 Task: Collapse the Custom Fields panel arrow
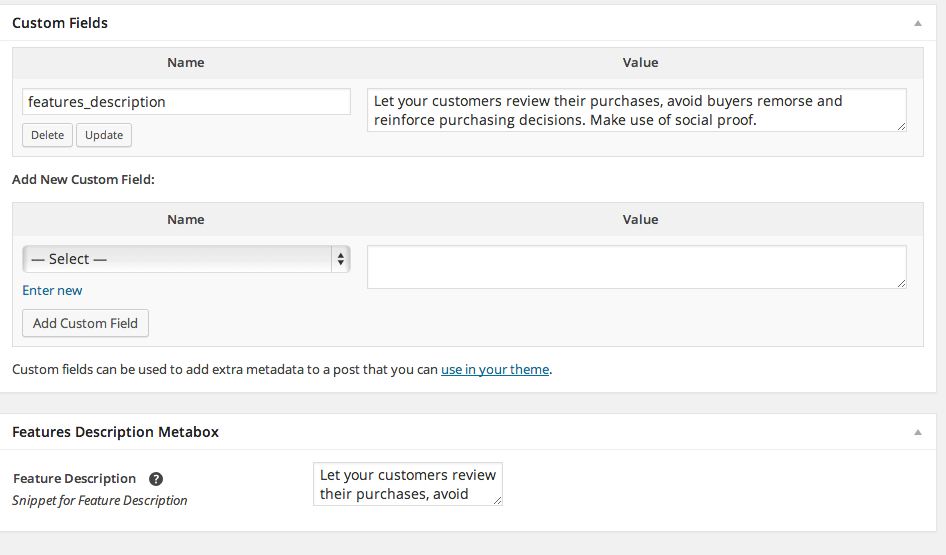pyautogui.click(x=917, y=22)
